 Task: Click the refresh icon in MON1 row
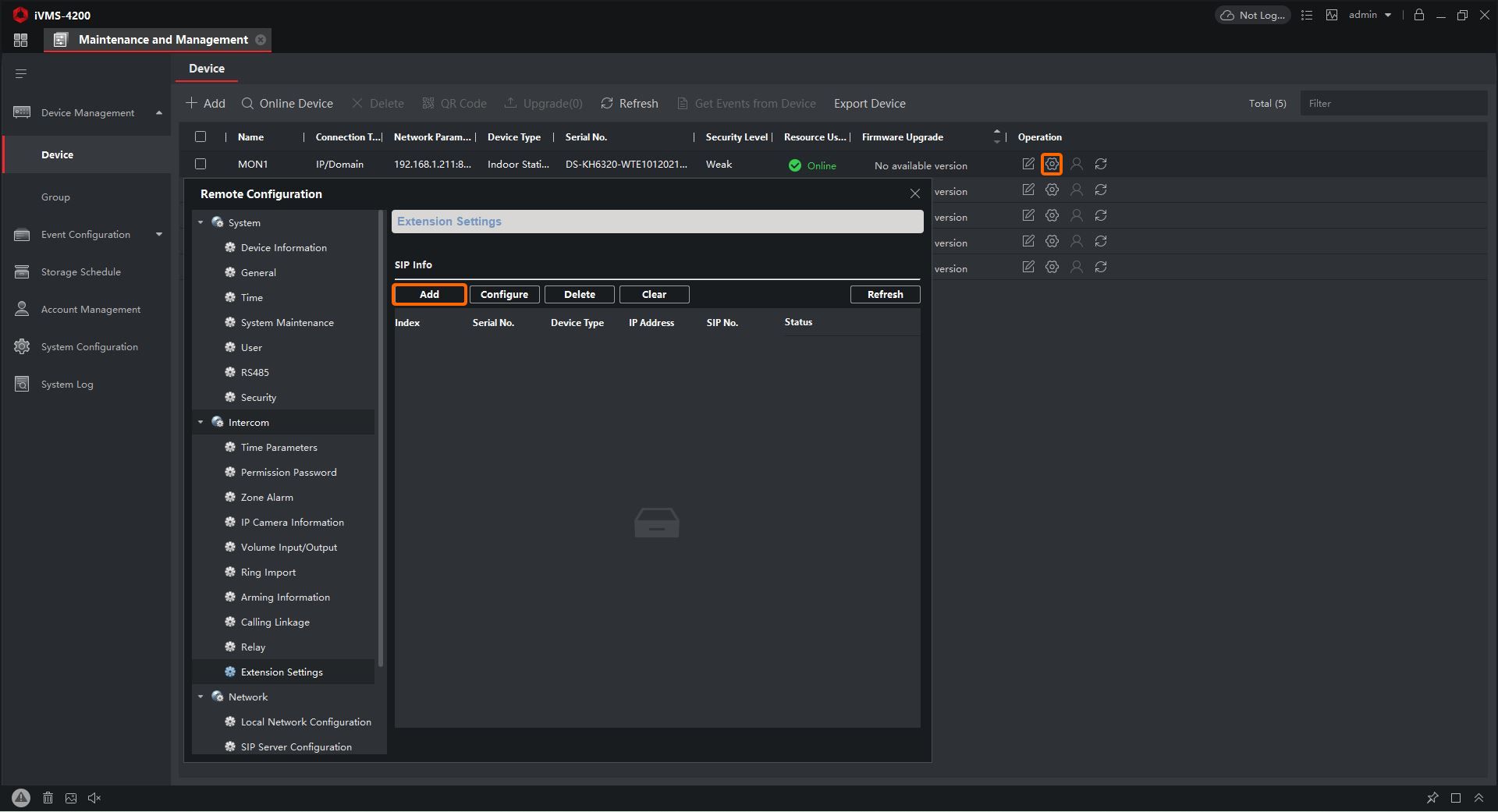[x=1101, y=165]
